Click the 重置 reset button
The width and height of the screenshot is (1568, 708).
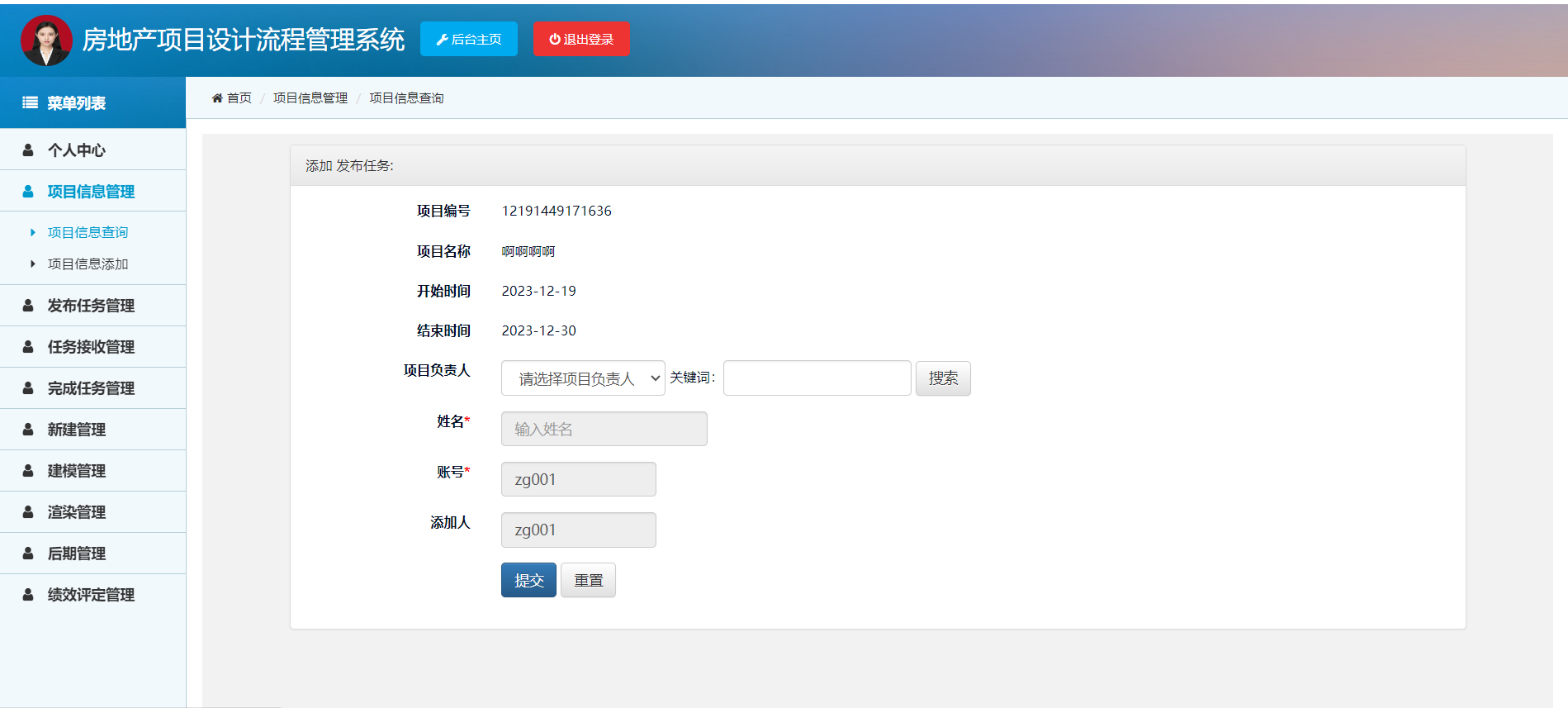pos(588,580)
